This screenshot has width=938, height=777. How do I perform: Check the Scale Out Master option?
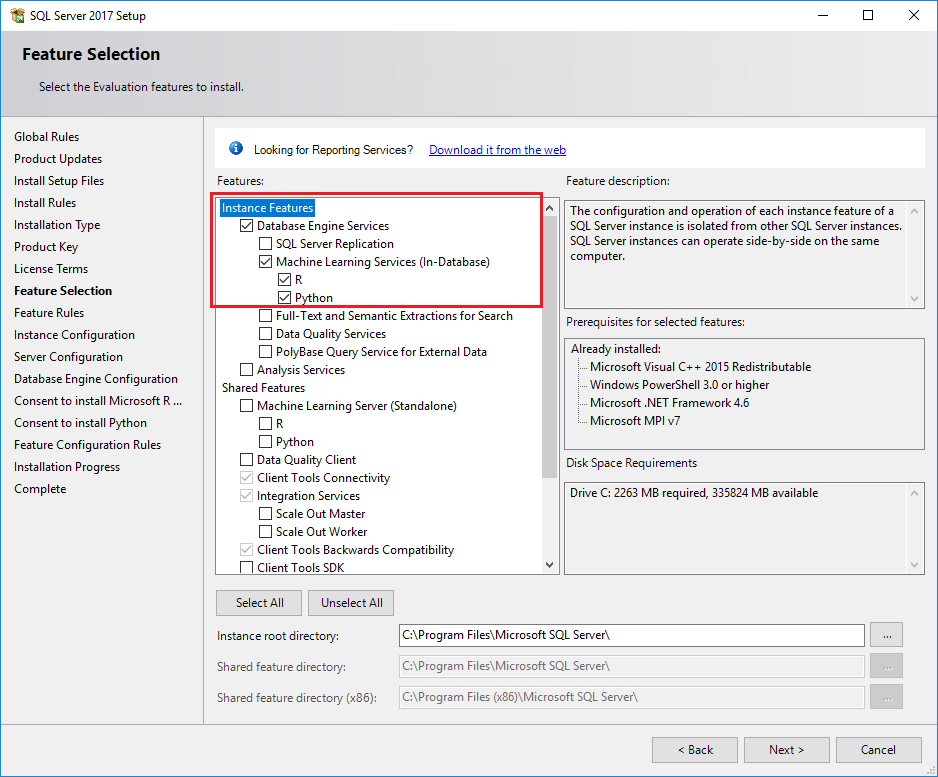pyautogui.click(x=266, y=513)
